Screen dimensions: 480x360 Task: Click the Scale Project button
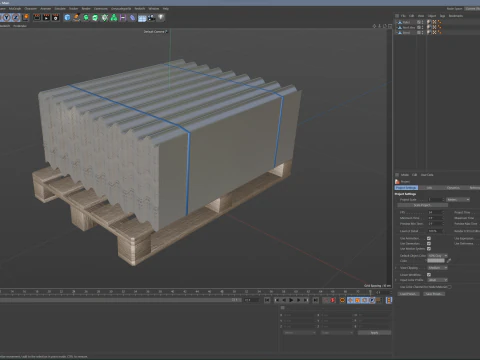coord(422,205)
